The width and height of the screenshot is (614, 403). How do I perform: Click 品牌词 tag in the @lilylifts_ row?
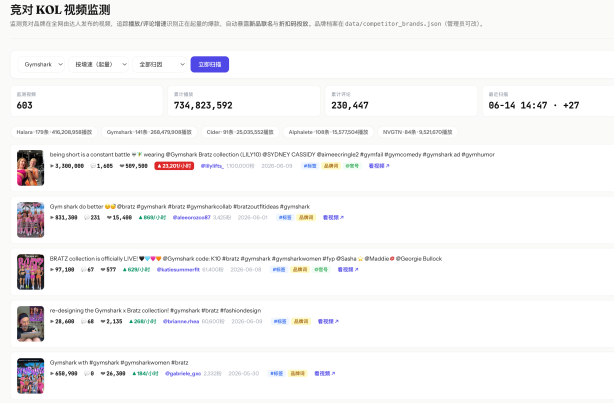click(x=331, y=166)
